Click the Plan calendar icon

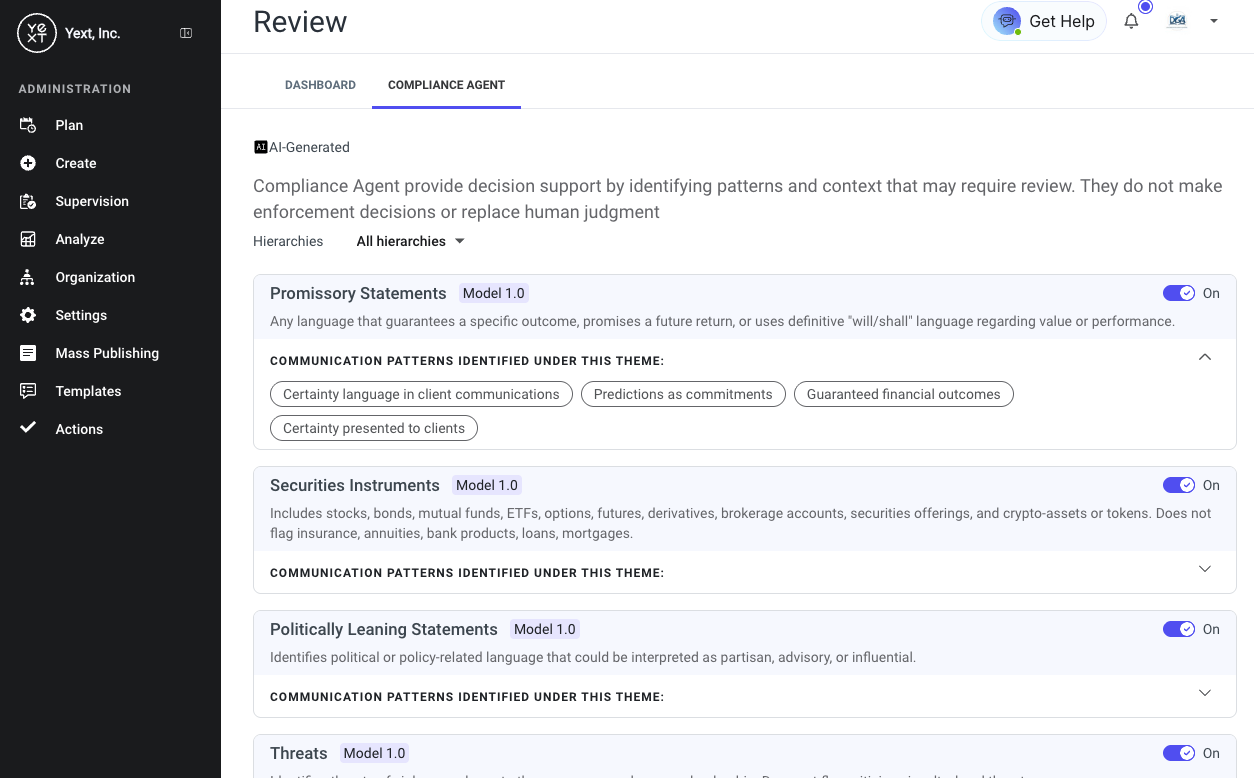(x=28, y=125)
